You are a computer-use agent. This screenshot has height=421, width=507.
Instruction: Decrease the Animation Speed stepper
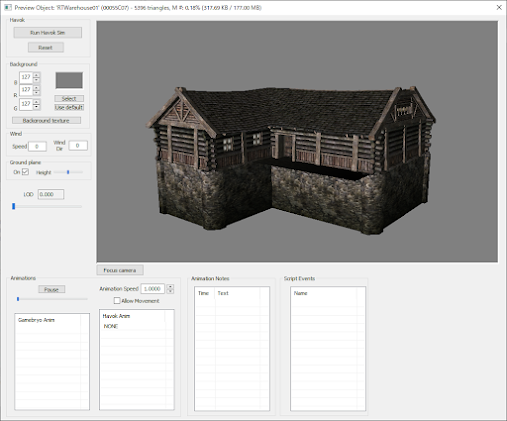point(170,291)
